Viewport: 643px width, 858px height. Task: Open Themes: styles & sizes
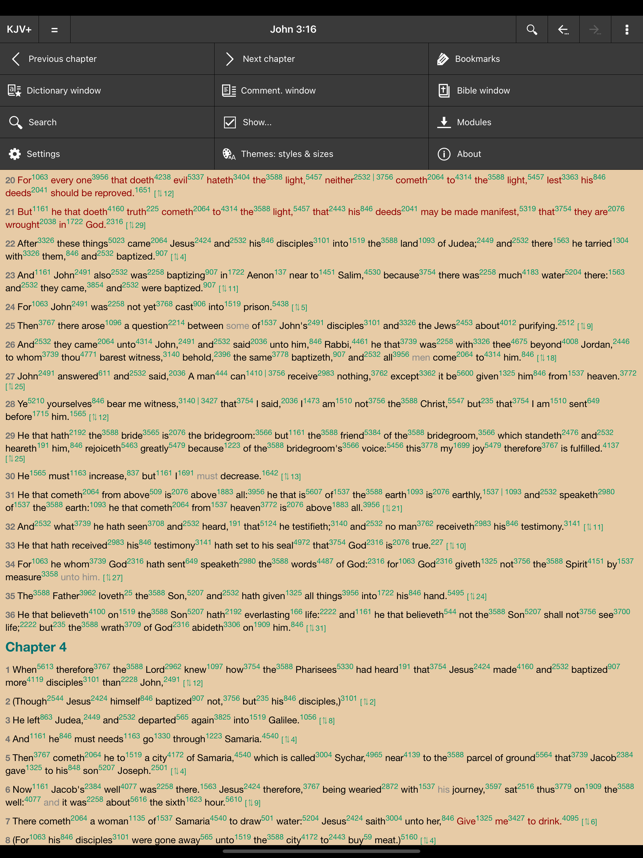(x=321, y=154)
